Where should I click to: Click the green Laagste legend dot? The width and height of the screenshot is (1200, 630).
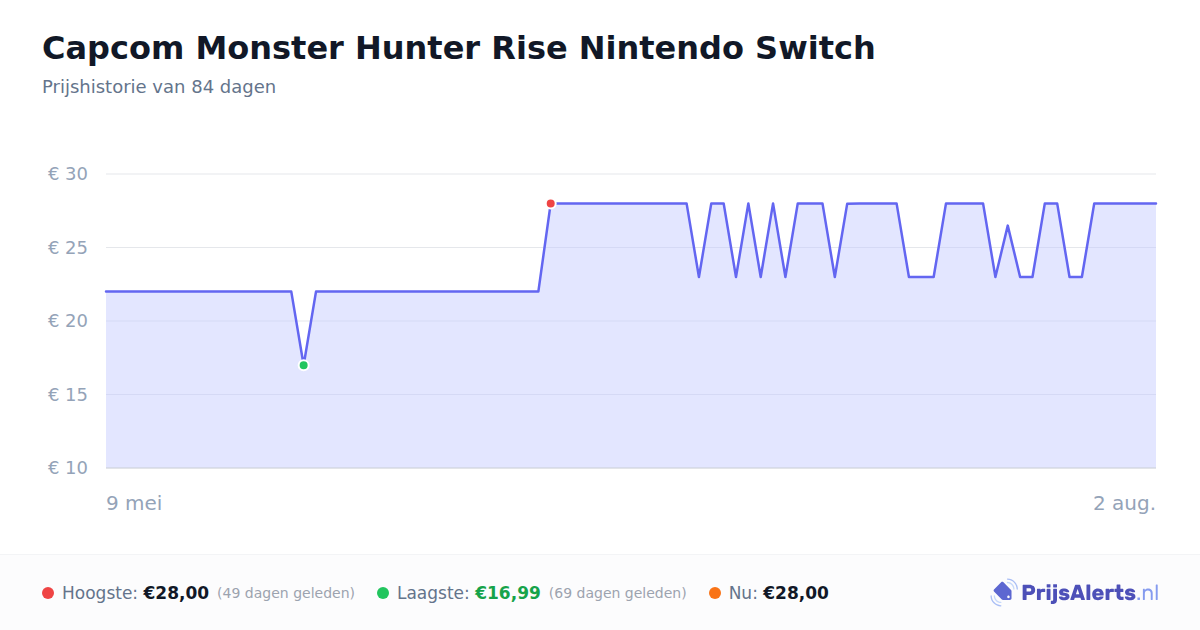pyautogui.click(x=383, y=593)
